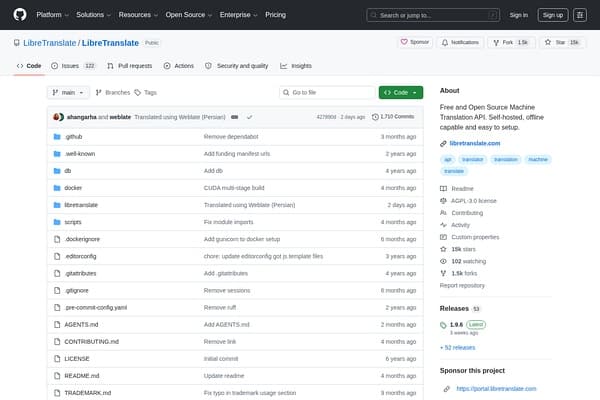Filter by the 'api' topic tag
Viewport: 600px width, 400px height.
448,159
